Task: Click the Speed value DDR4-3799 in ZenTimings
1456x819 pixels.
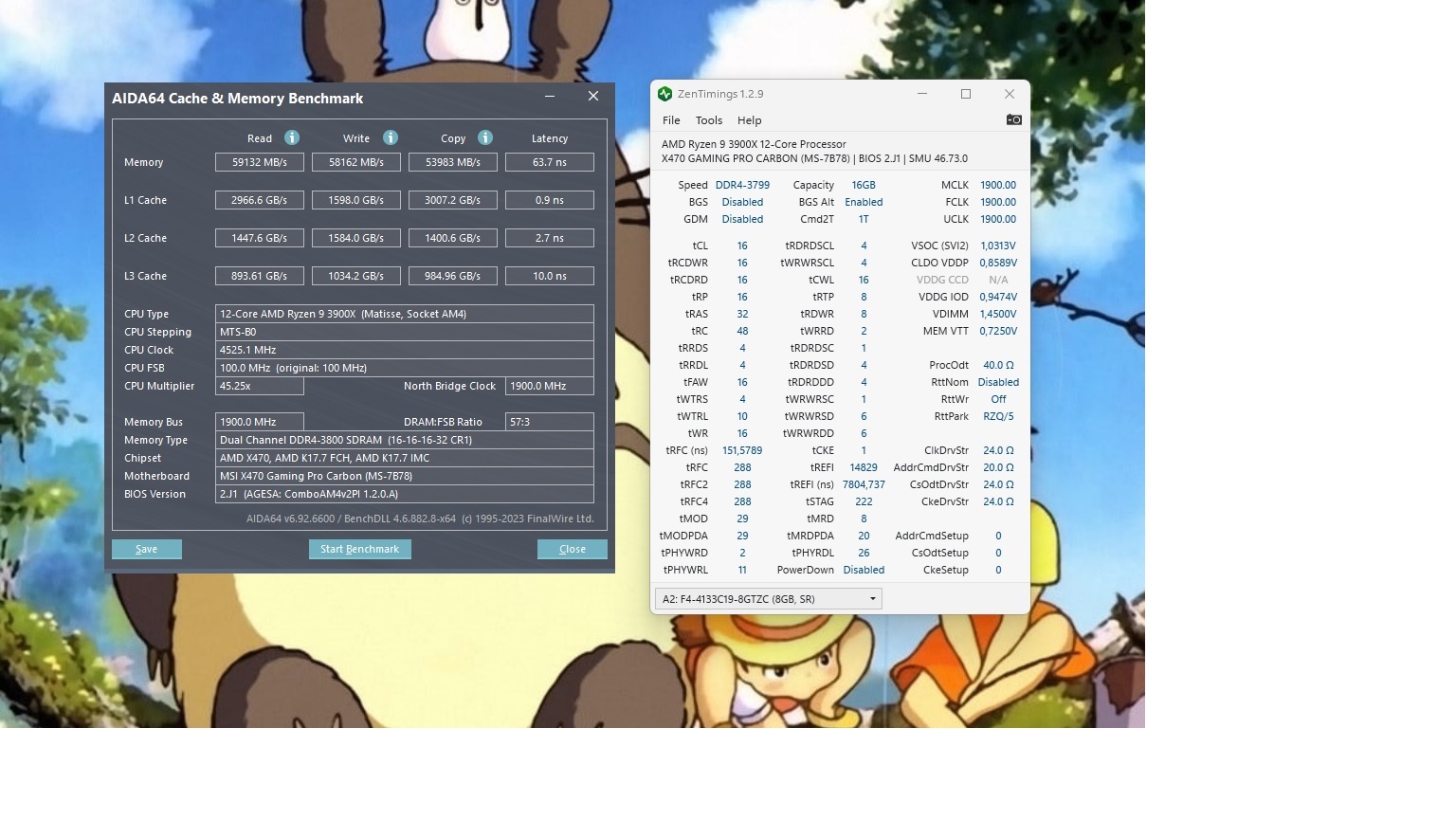Action: coord(742,185)
